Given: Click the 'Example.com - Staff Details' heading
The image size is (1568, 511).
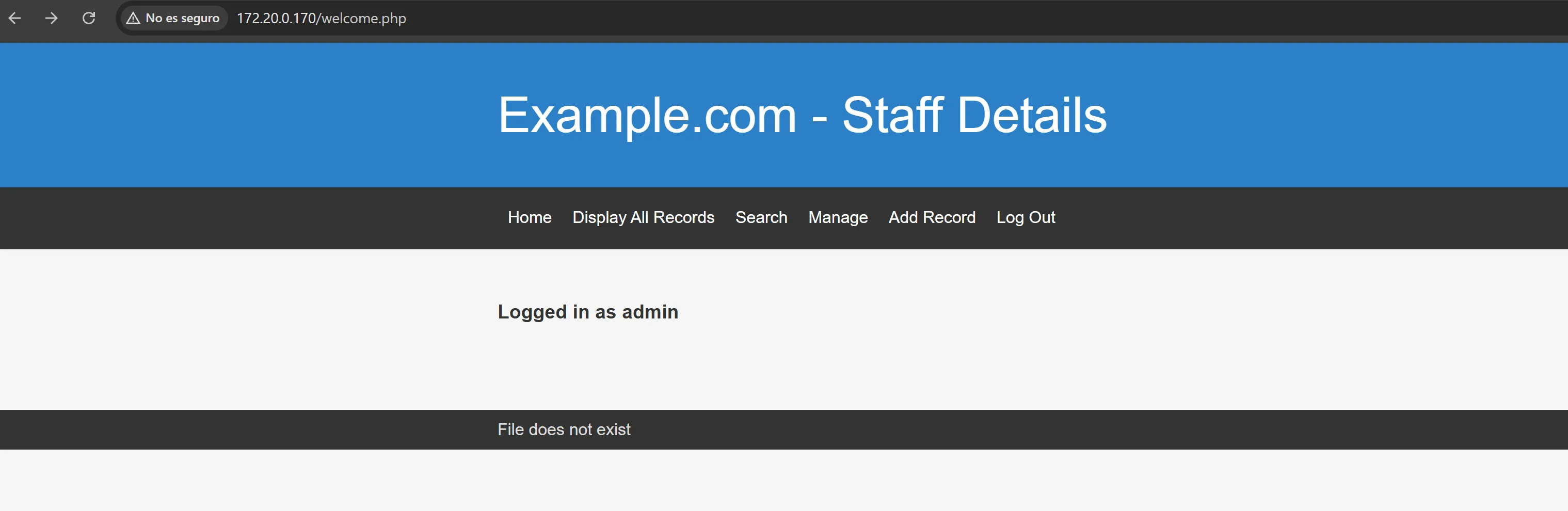Looking at the screenshot, I should click(802, 115).
